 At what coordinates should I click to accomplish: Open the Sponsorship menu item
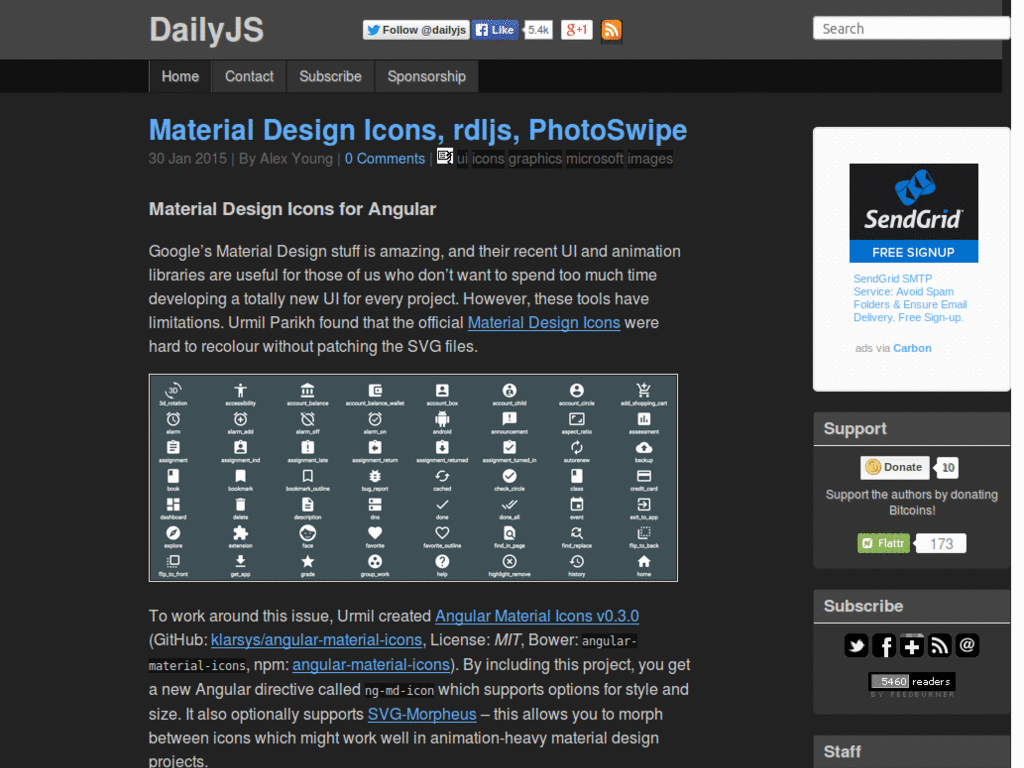click(x=426, y=76)
